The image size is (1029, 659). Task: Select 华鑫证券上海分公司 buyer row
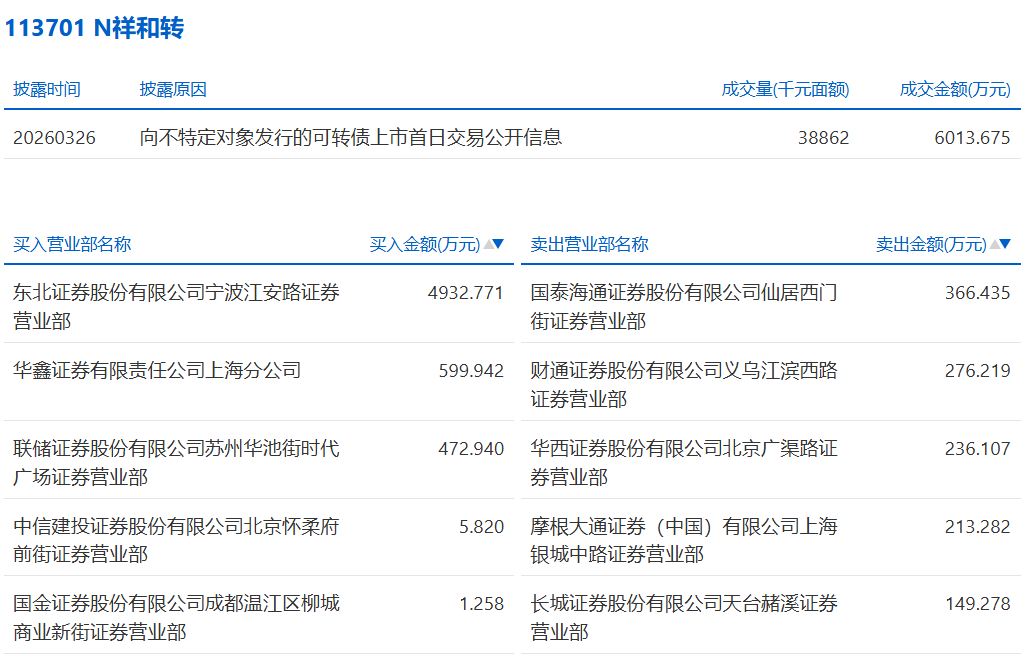[x=157, y=370]
